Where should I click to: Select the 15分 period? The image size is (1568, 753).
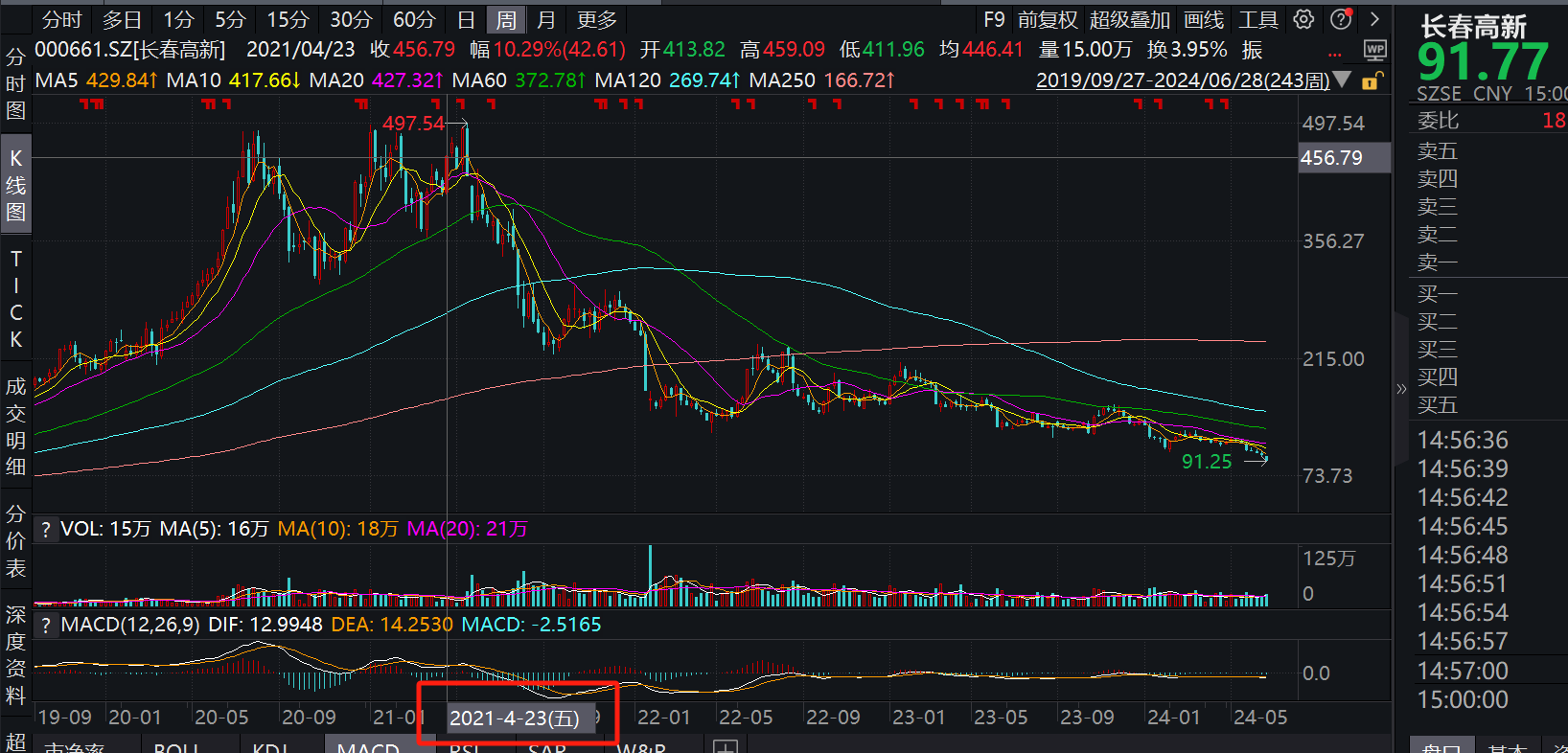[288, 19]
